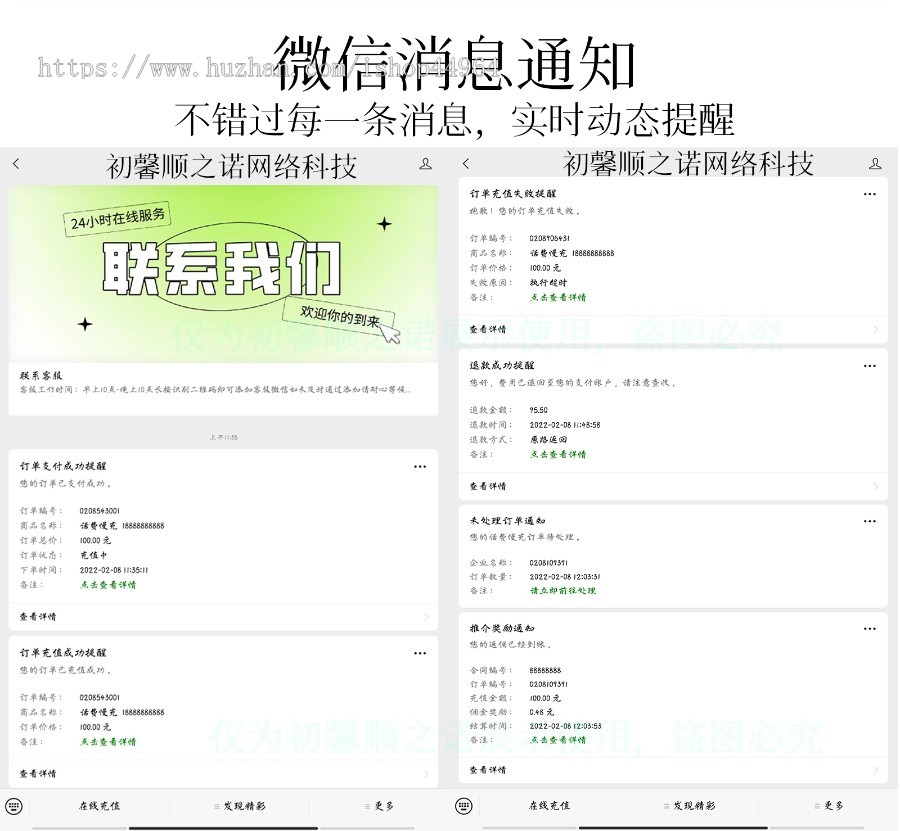Open 更多 menu in left chat
This screenshot has width=900, height=831.
click(x=379, y=806)
